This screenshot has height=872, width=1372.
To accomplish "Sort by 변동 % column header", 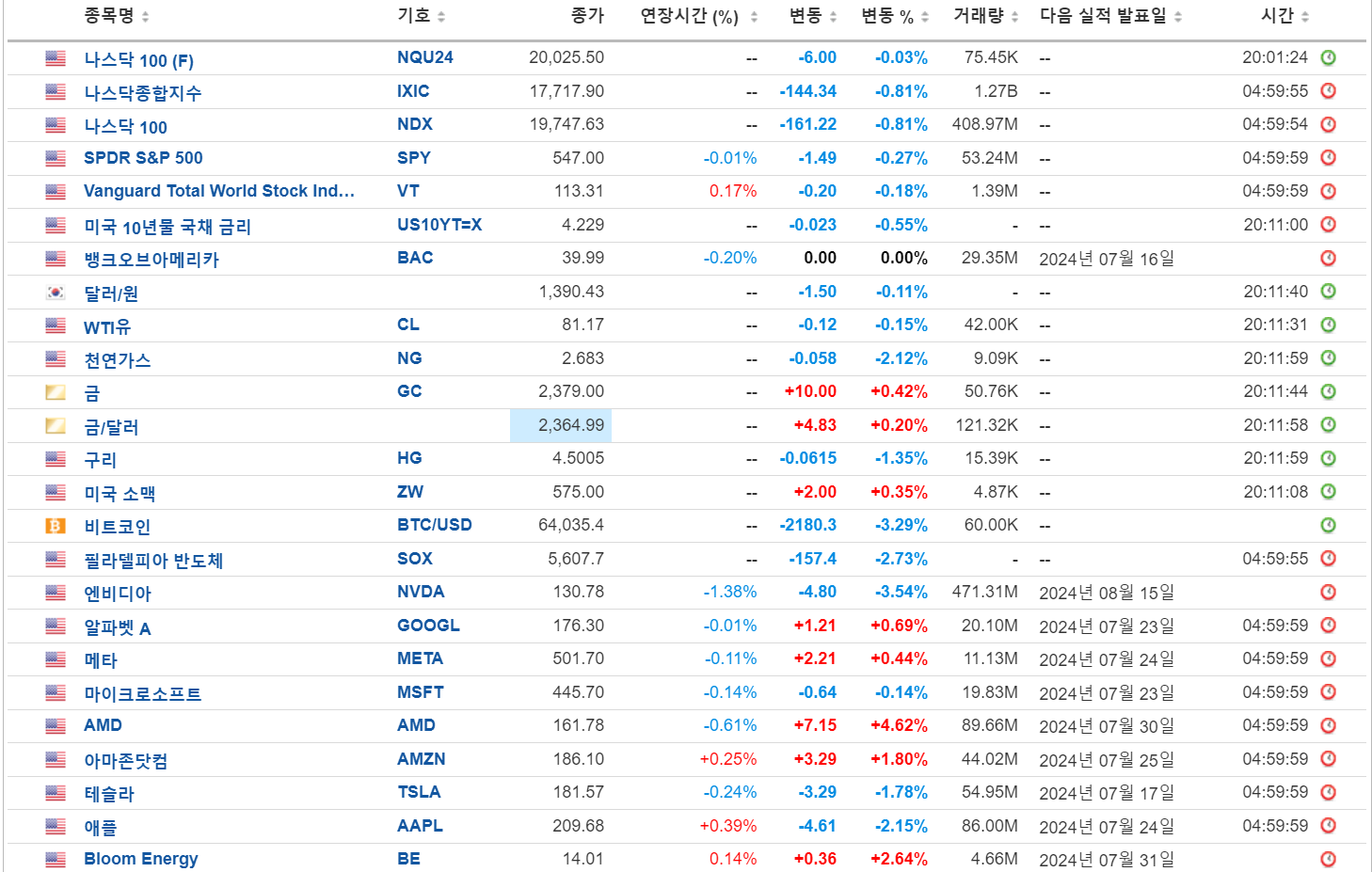I will point(895,17).
